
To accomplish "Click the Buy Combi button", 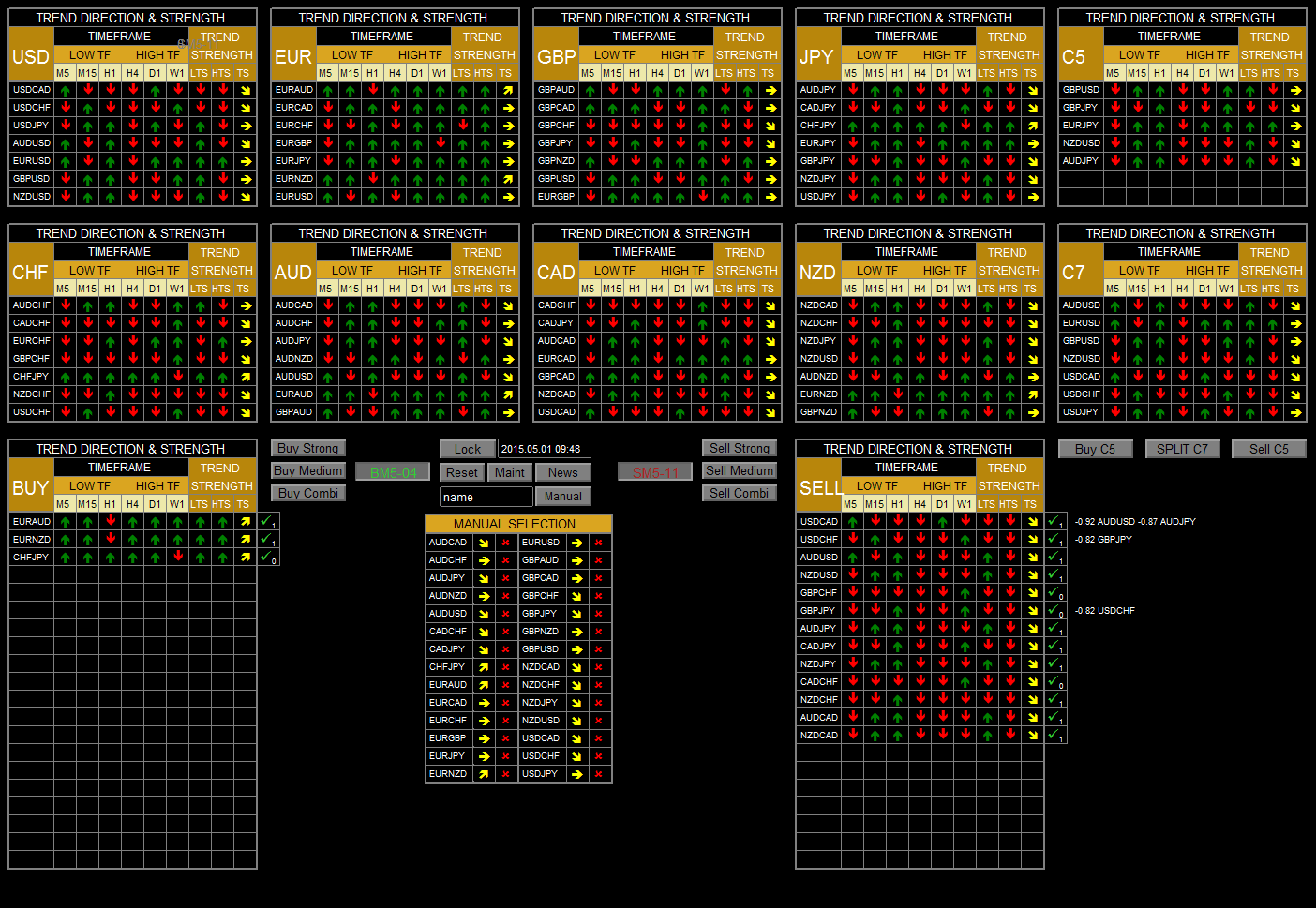I will coord(308,494).
